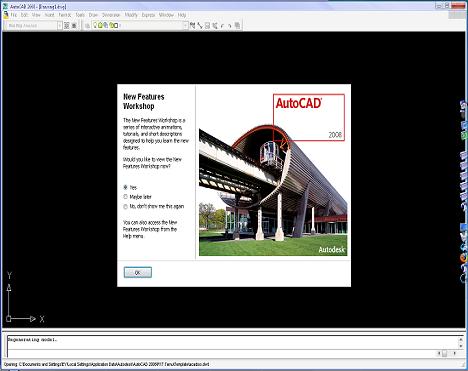Toggle layer lock icon in layer dropdown
The image size is (468, 371).
[x=111, y=25]
